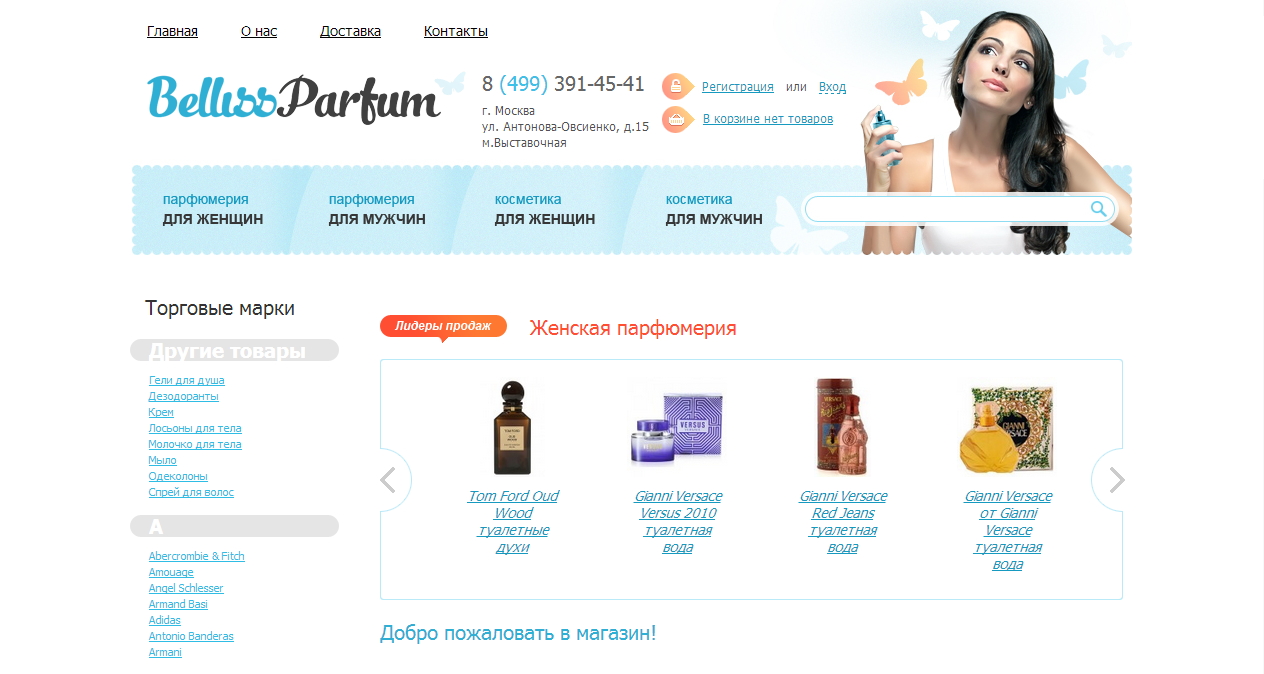
Task: Click the orange lock registration icon
Action: [x=677, y=86]
